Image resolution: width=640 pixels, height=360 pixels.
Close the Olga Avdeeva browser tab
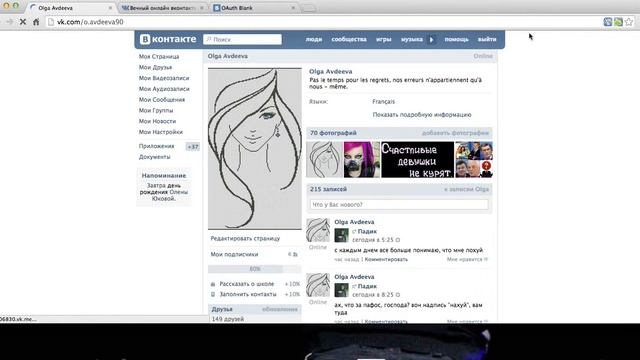coord(110,8)
